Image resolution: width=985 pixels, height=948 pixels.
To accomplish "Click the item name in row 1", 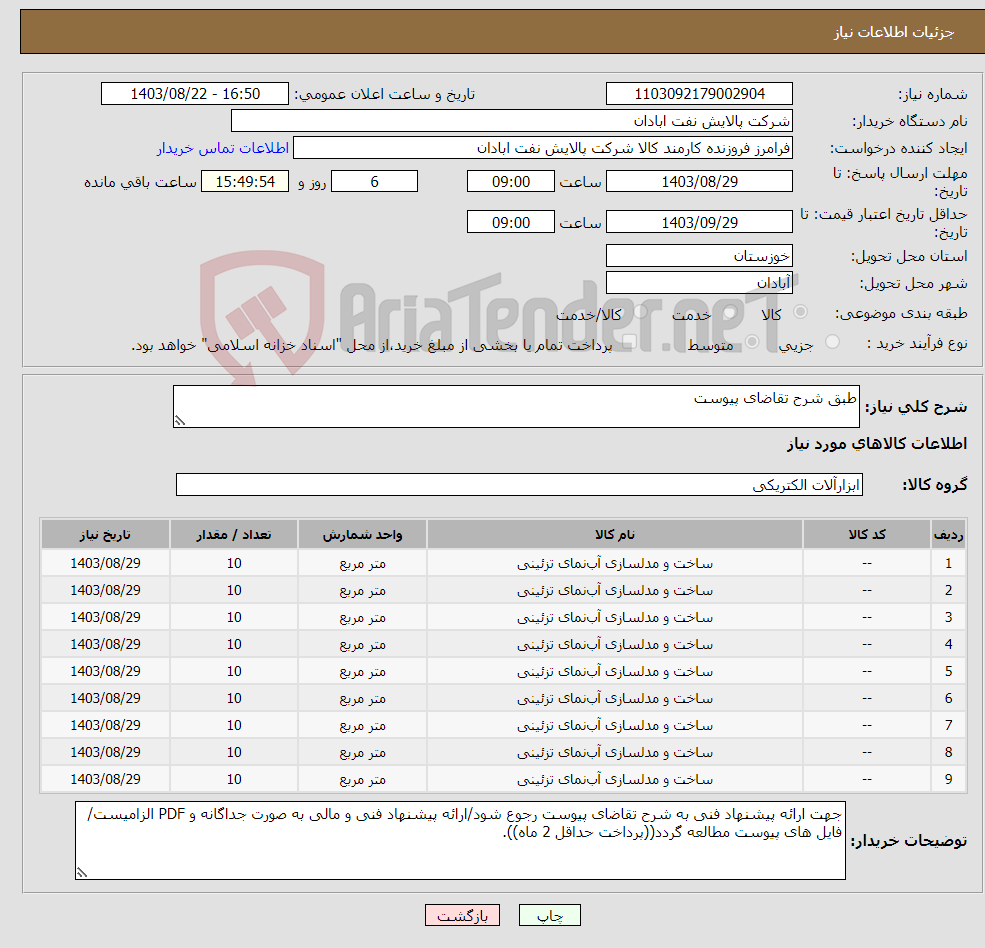I will click(615, 564).
